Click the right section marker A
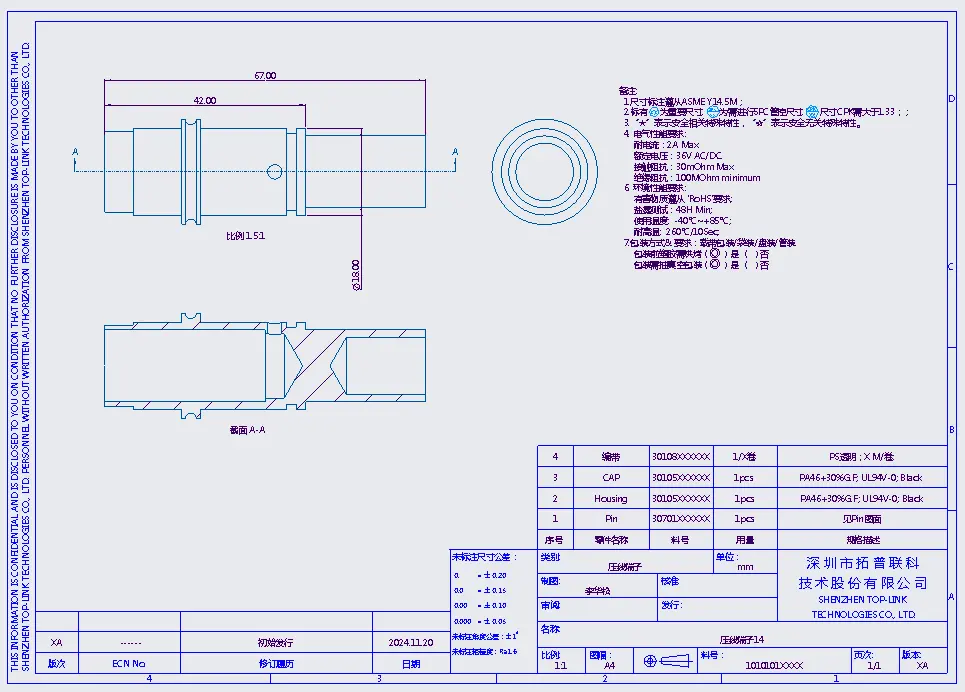This screenshot has height=692, width=965. coord(455,153)
